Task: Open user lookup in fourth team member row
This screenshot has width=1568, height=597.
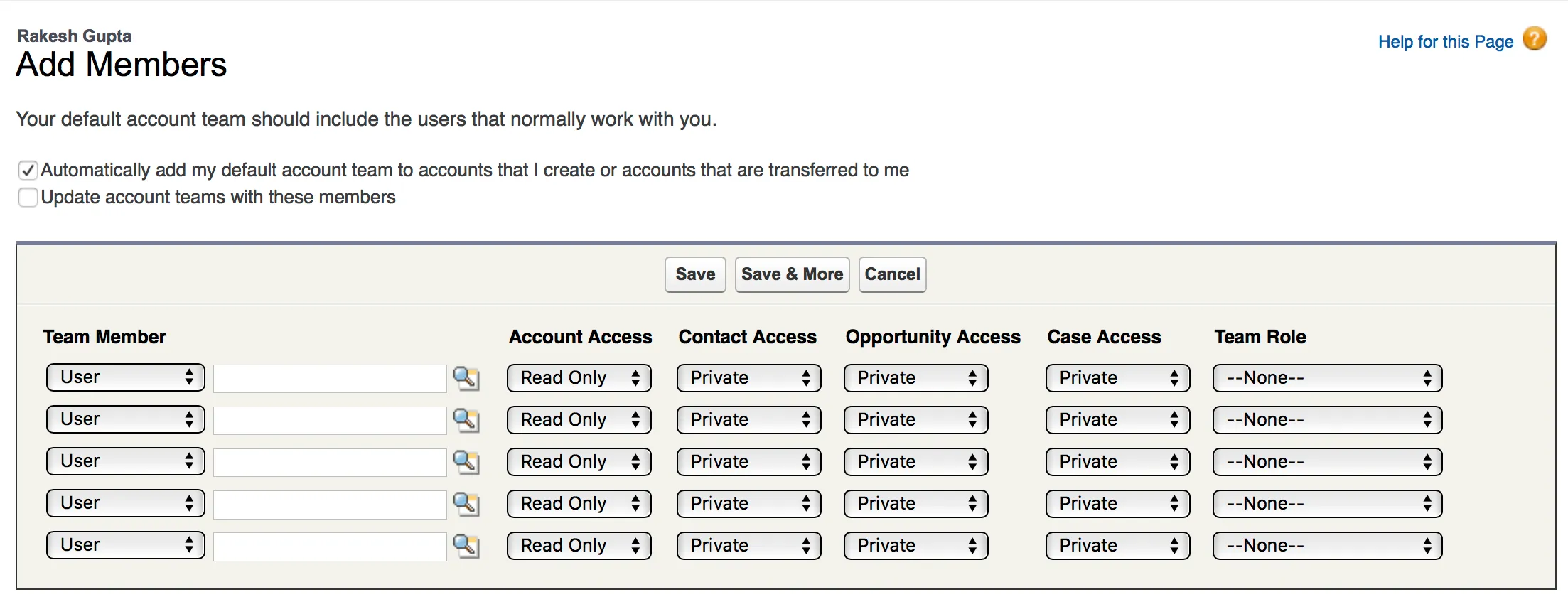Action: pos(466,504)
